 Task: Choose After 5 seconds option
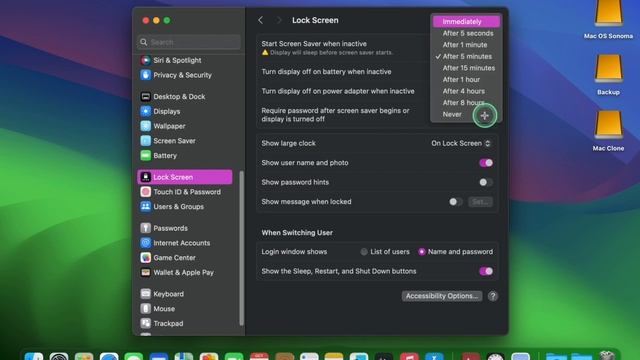466,33
